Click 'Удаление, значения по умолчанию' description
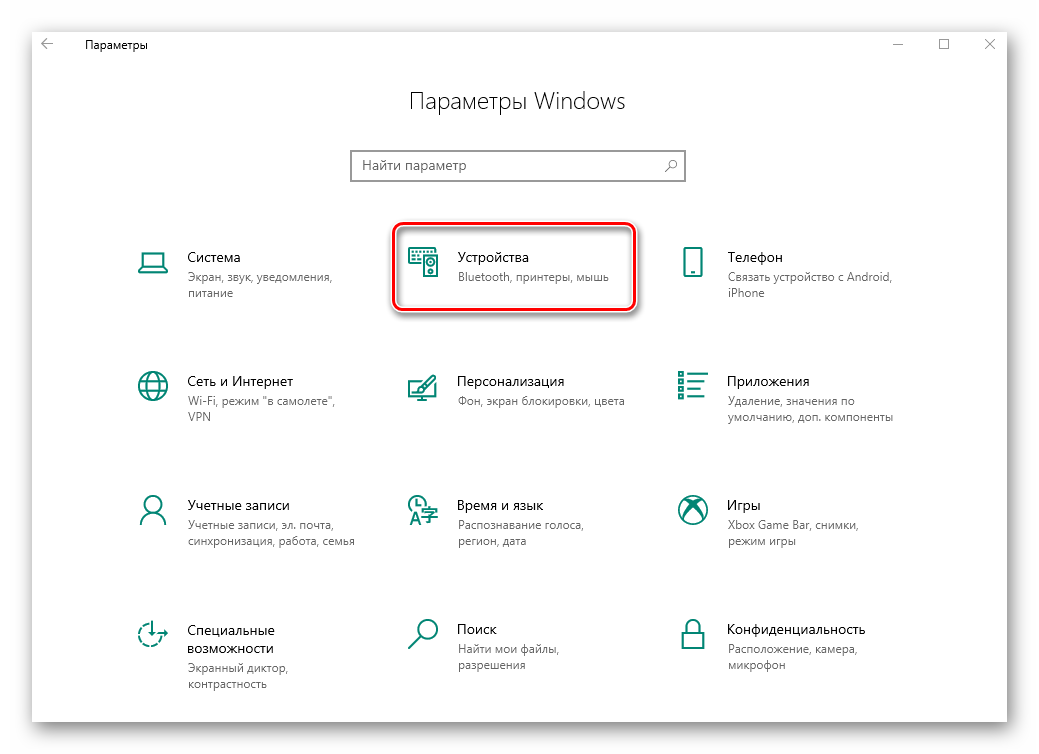The image size is (1039, 754). (x=810, y=409)
